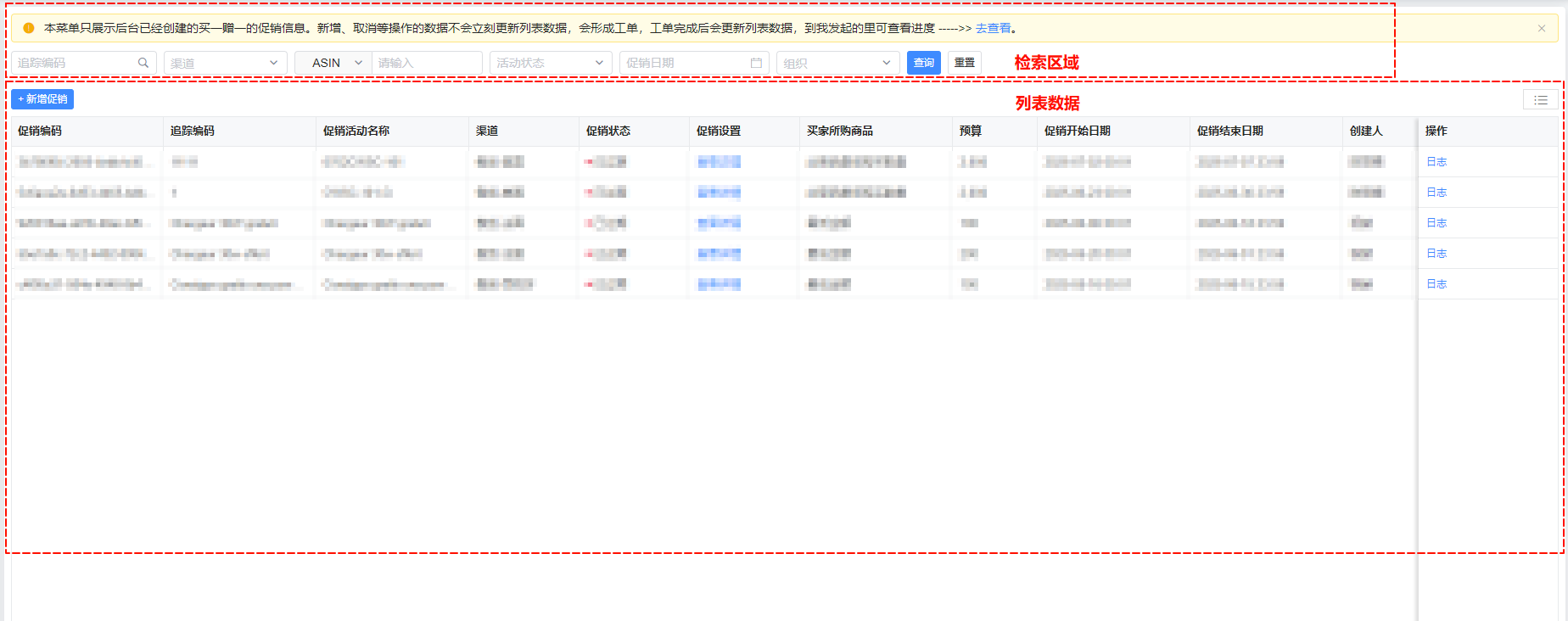
Task: Open 日志 for the first table row
Action: tap(1436, 162)
